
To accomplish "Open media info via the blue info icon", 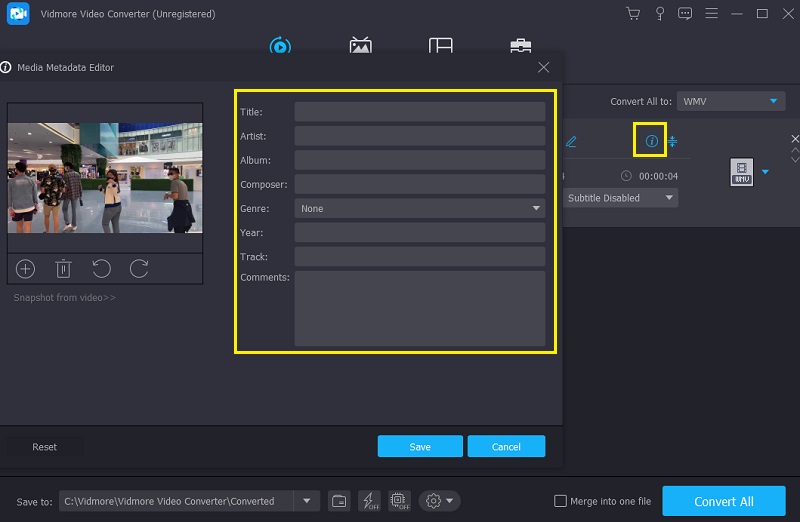I will (652, 142).
